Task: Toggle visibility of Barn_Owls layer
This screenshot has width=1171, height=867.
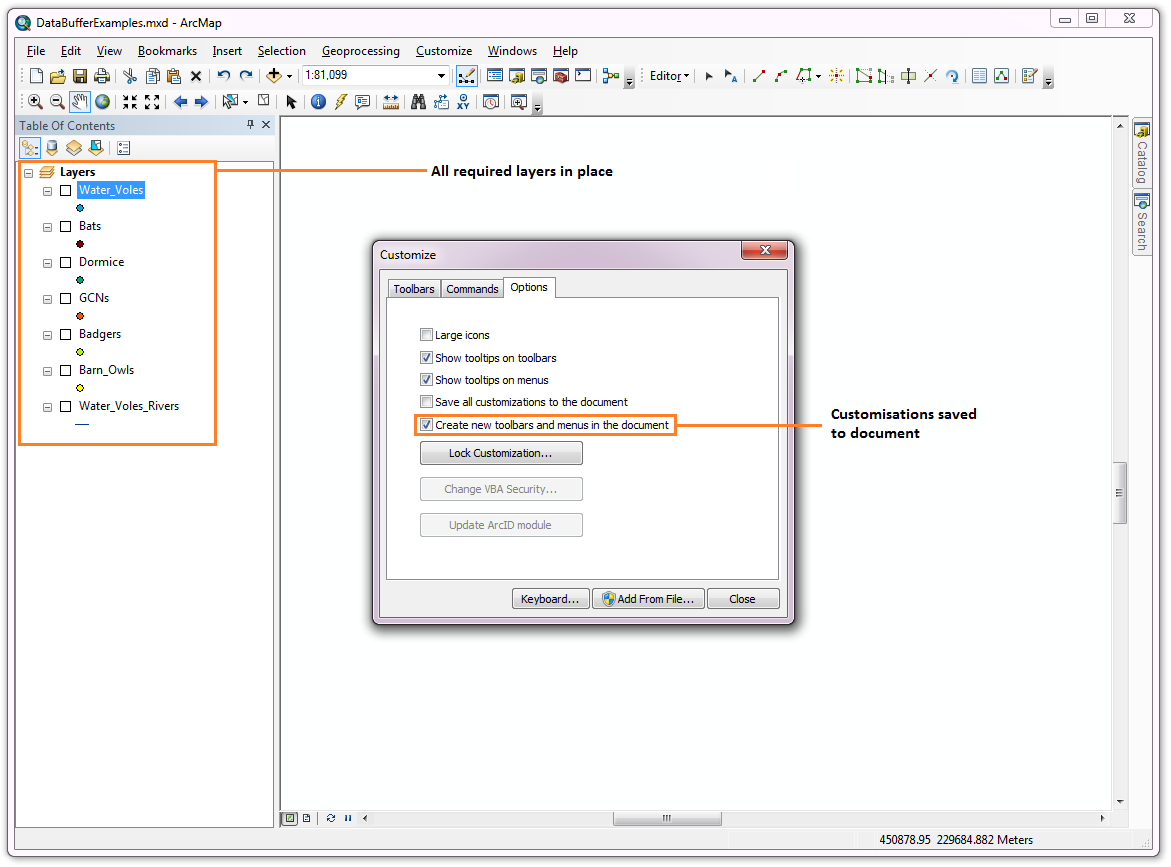Action: click(66, 370)
